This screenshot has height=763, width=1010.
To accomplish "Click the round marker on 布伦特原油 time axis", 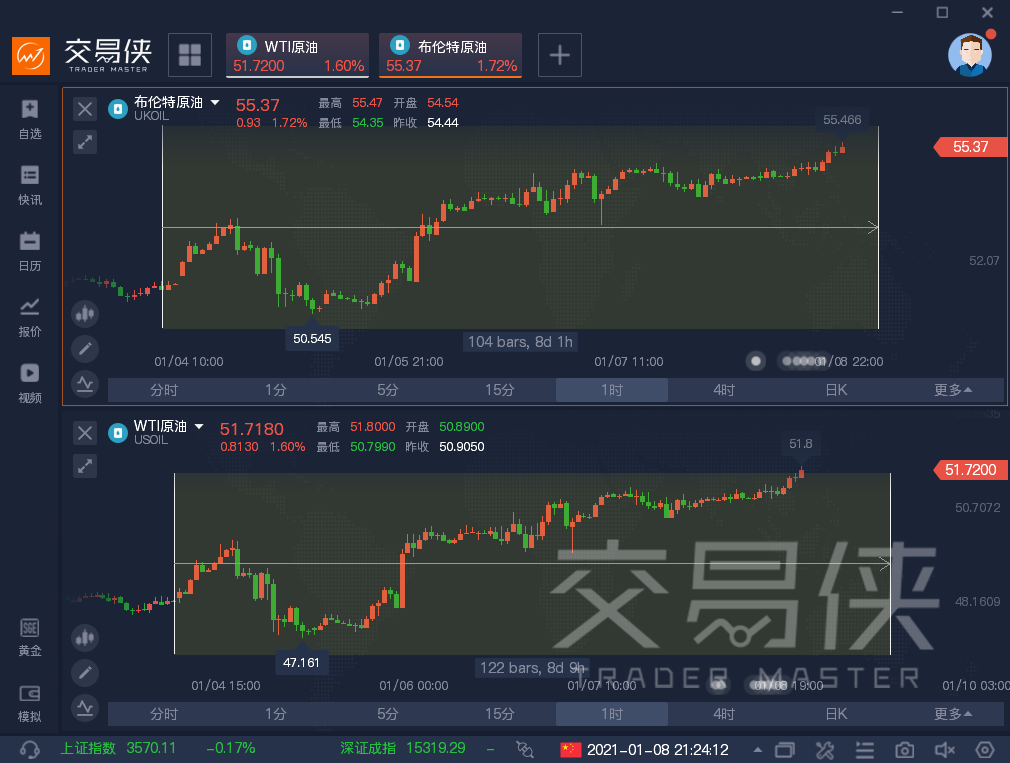I will coord(756,361).
